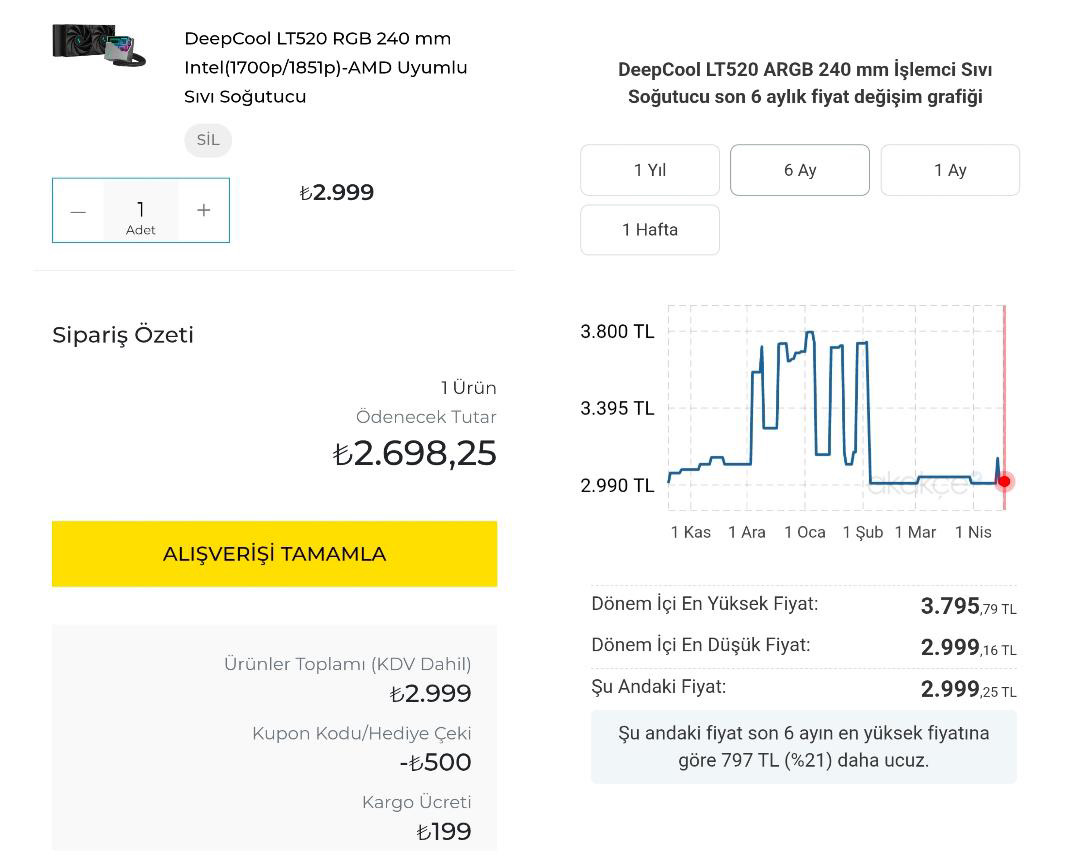
Task: Select the lowest price 2.999,16 TL value
Action: point(968,648)
